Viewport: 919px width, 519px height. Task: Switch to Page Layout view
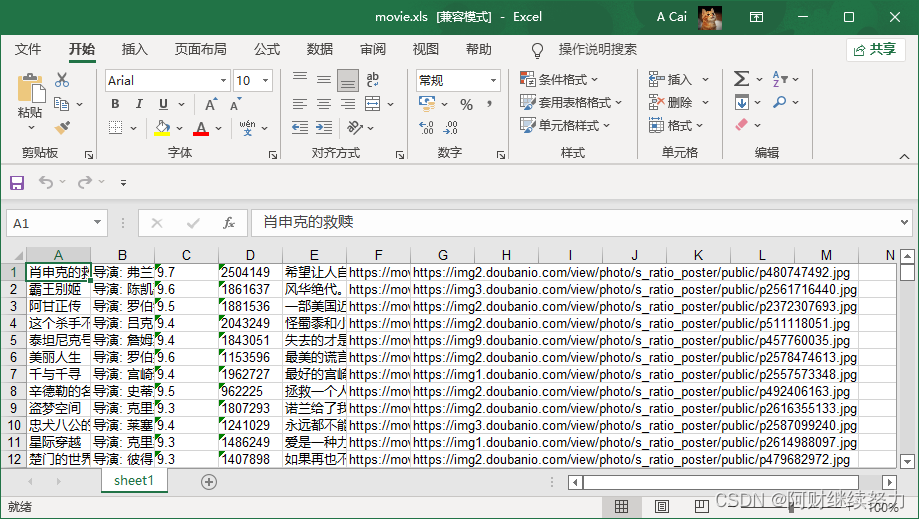[662, 506]
